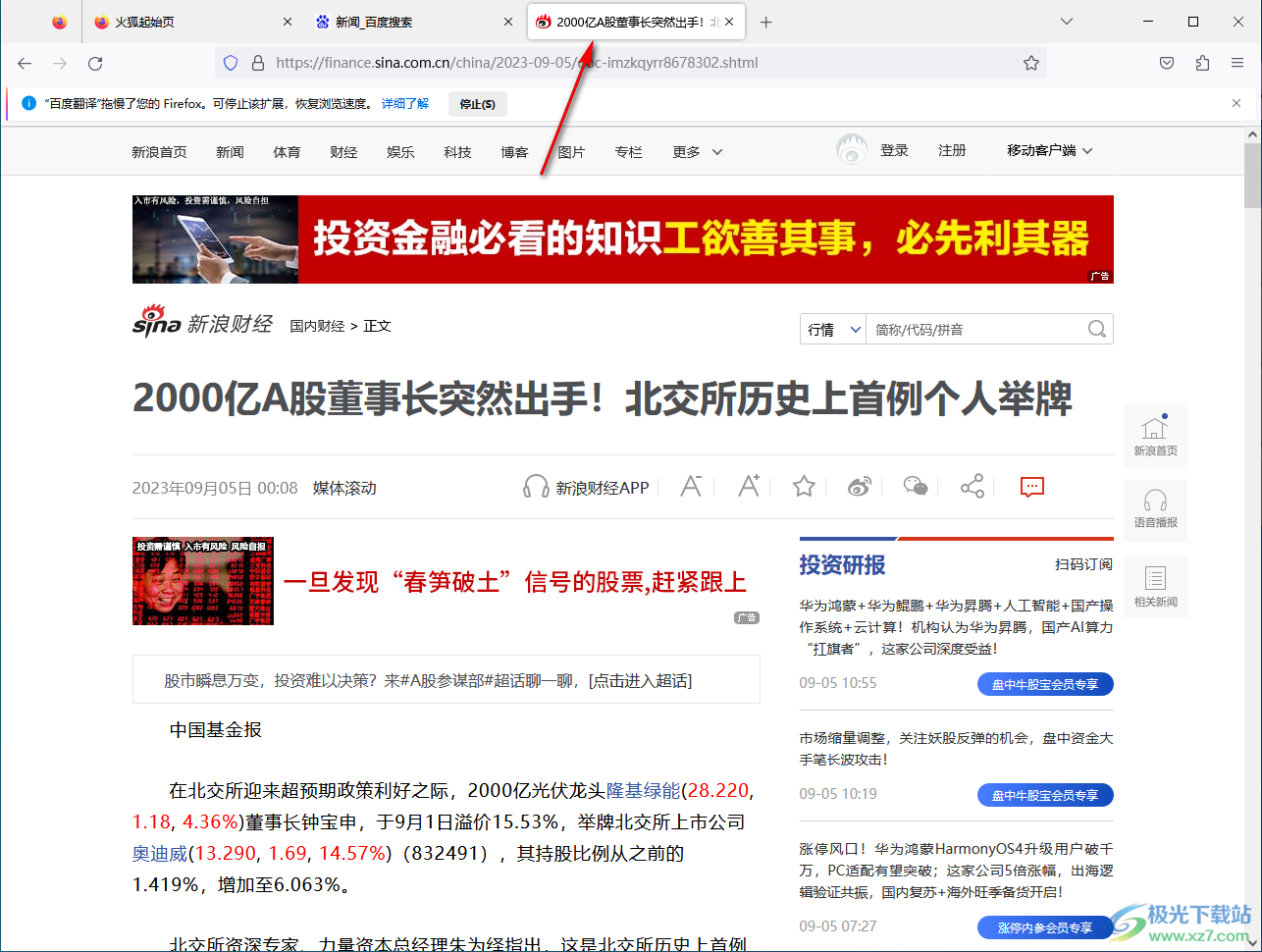Viewport: 1262px width, 952px height.
Task: Click the vertical page scrollbar thumb
Action: (1252, 175)
